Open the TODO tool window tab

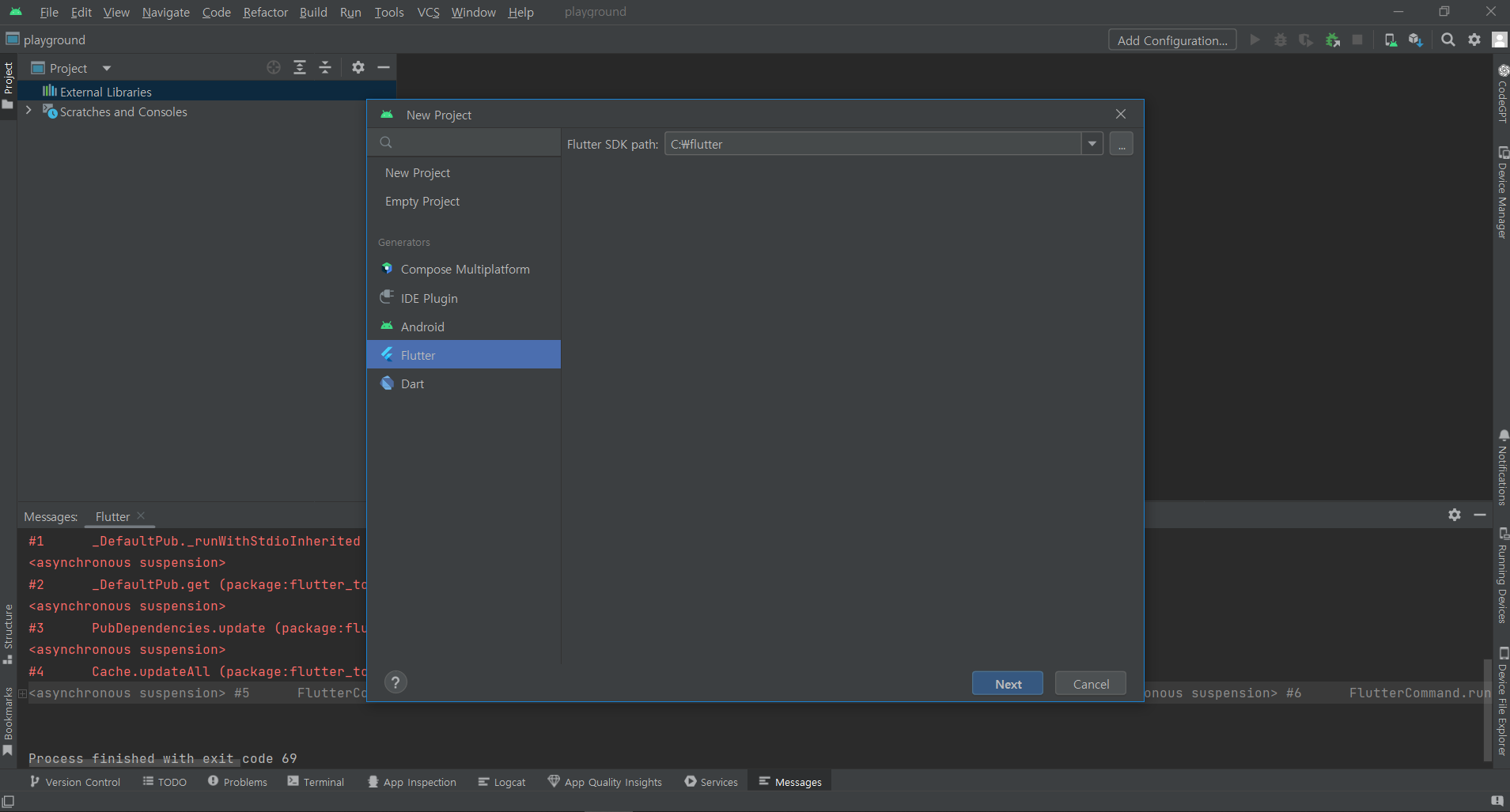165,782
